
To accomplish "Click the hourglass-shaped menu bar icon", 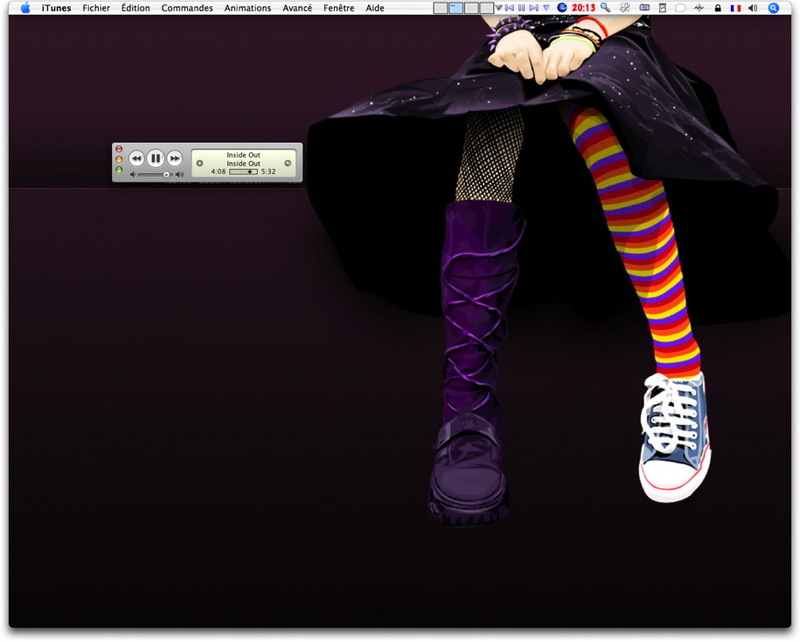I will 662,8.
